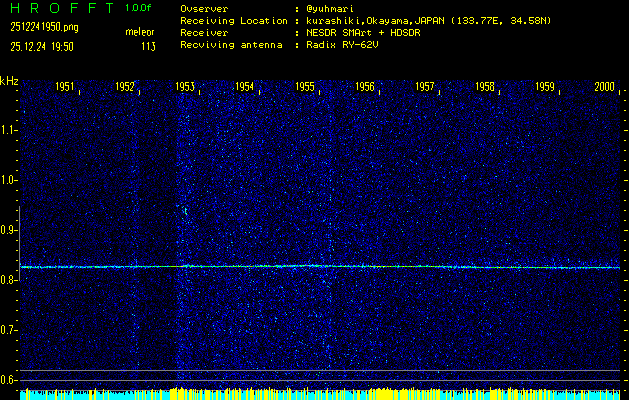Click the 1955 time tick
The height and width of the screenshot is (400, 629).
click(x=305, y=87)
